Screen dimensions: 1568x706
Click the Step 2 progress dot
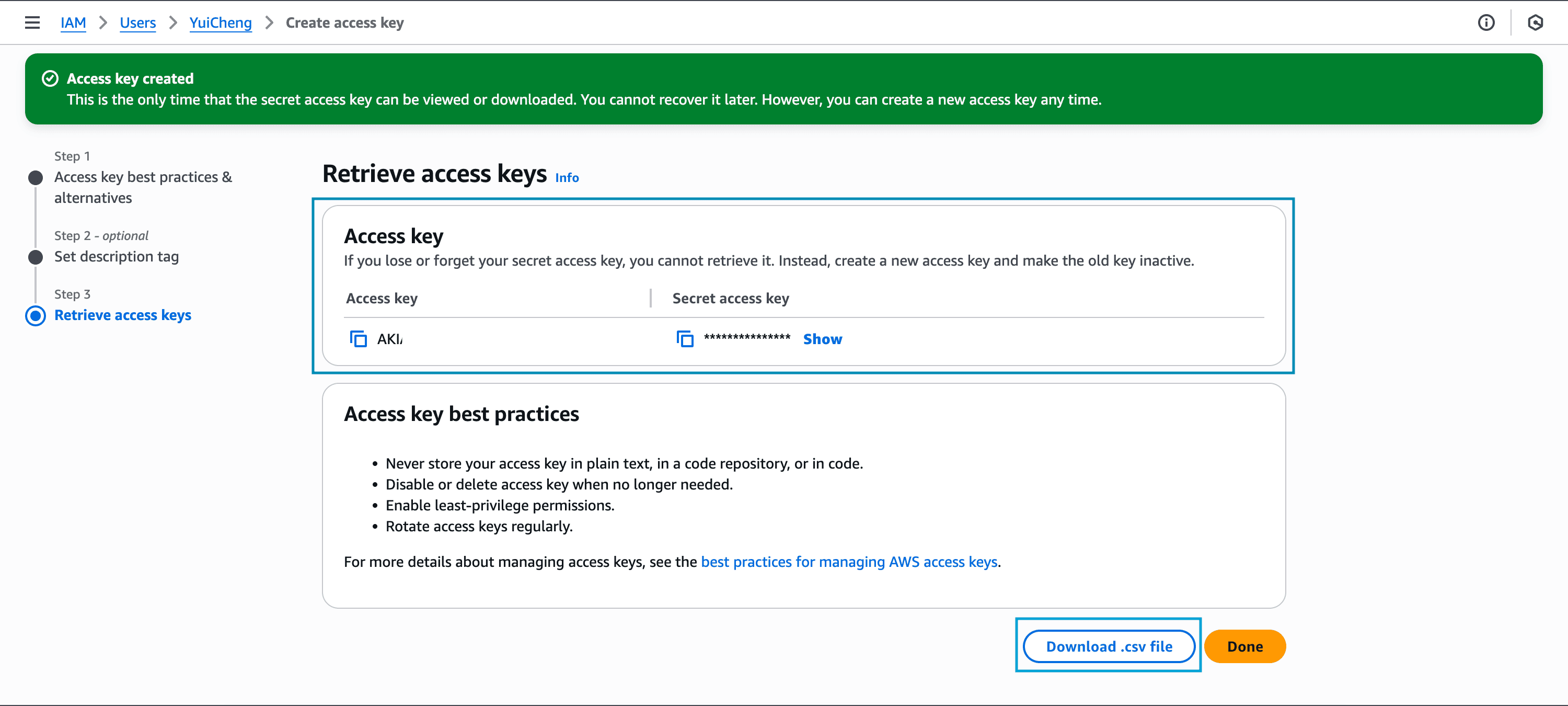[36, 257]
